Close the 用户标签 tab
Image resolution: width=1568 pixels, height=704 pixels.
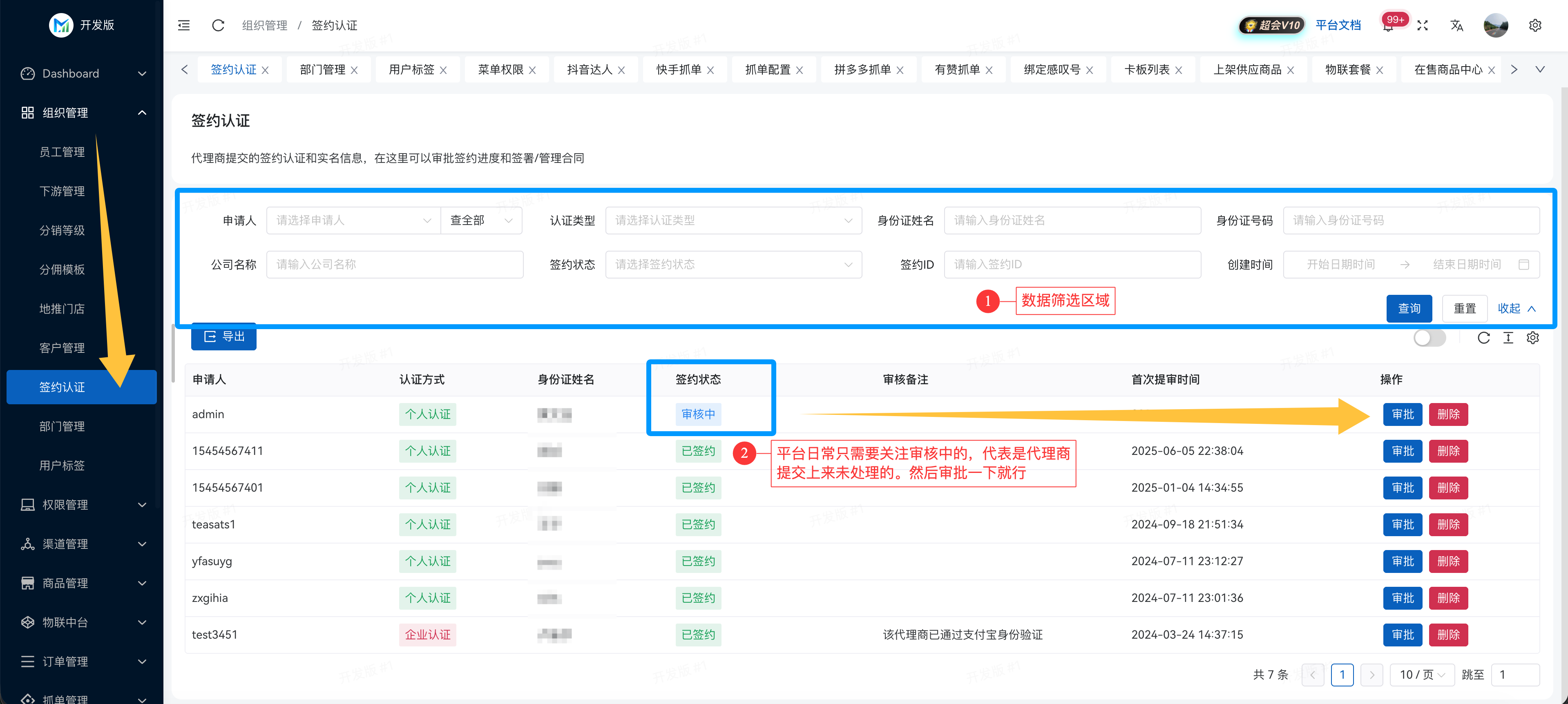[x=443, y=70]
